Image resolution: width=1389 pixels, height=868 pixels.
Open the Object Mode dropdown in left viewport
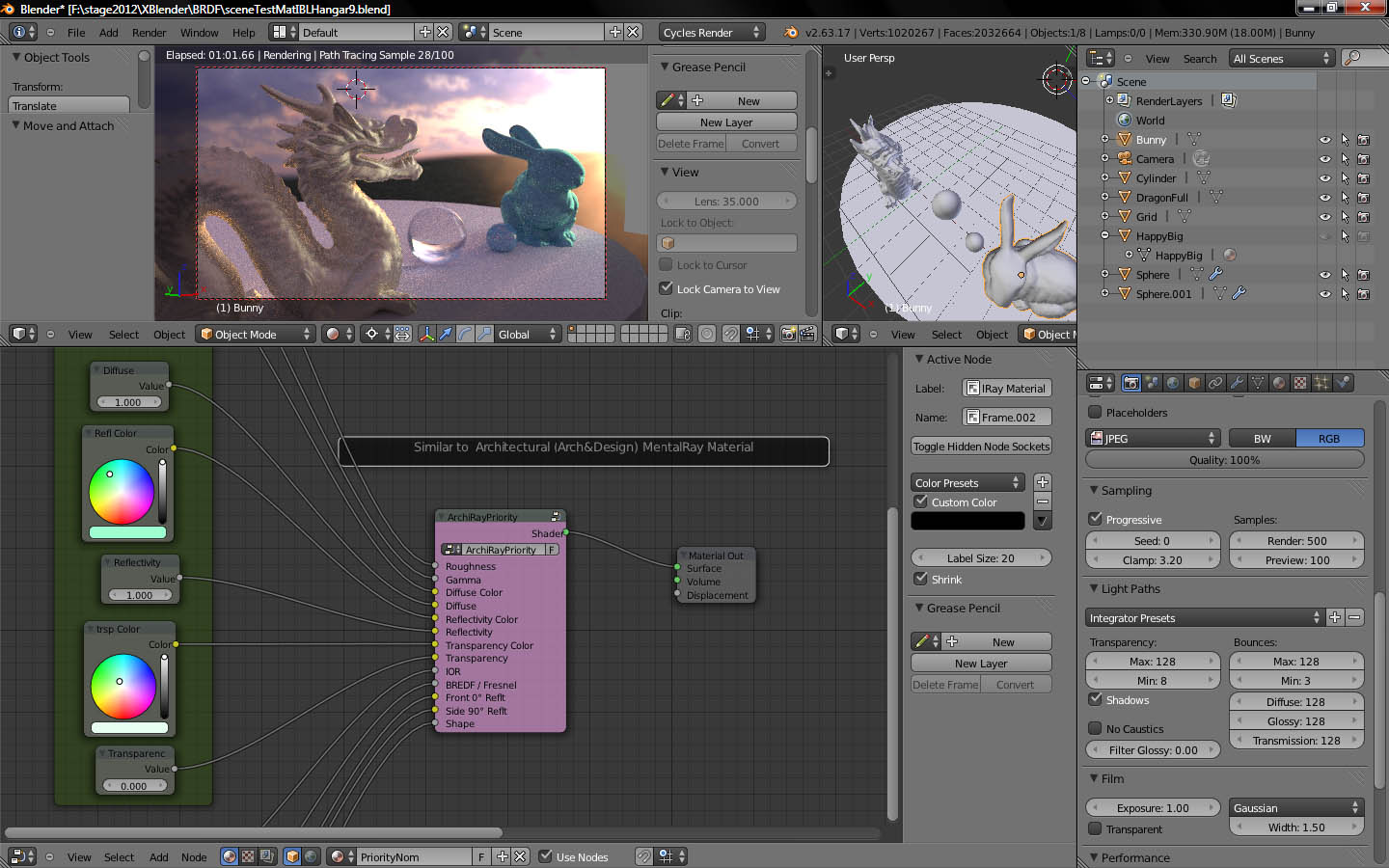(x=256, y=334)
